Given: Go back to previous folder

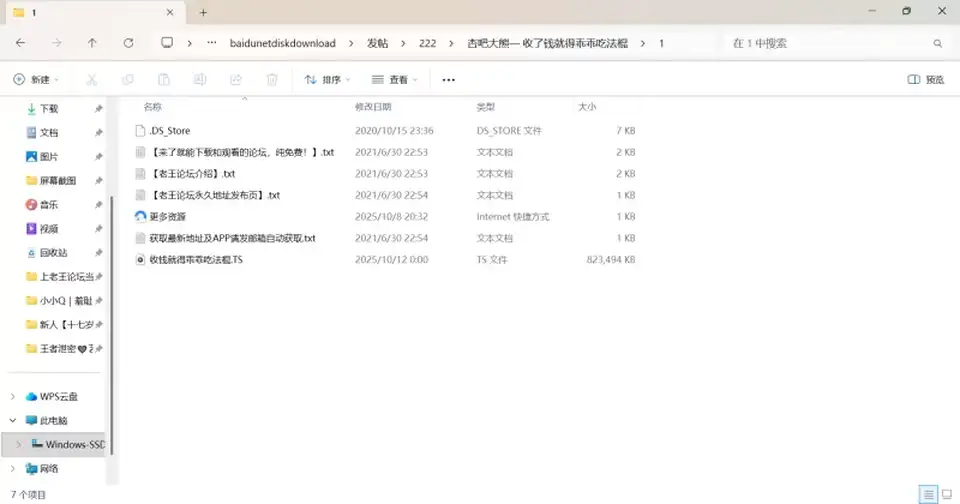Looking at the screenshot, I should (x=20, y=43).
